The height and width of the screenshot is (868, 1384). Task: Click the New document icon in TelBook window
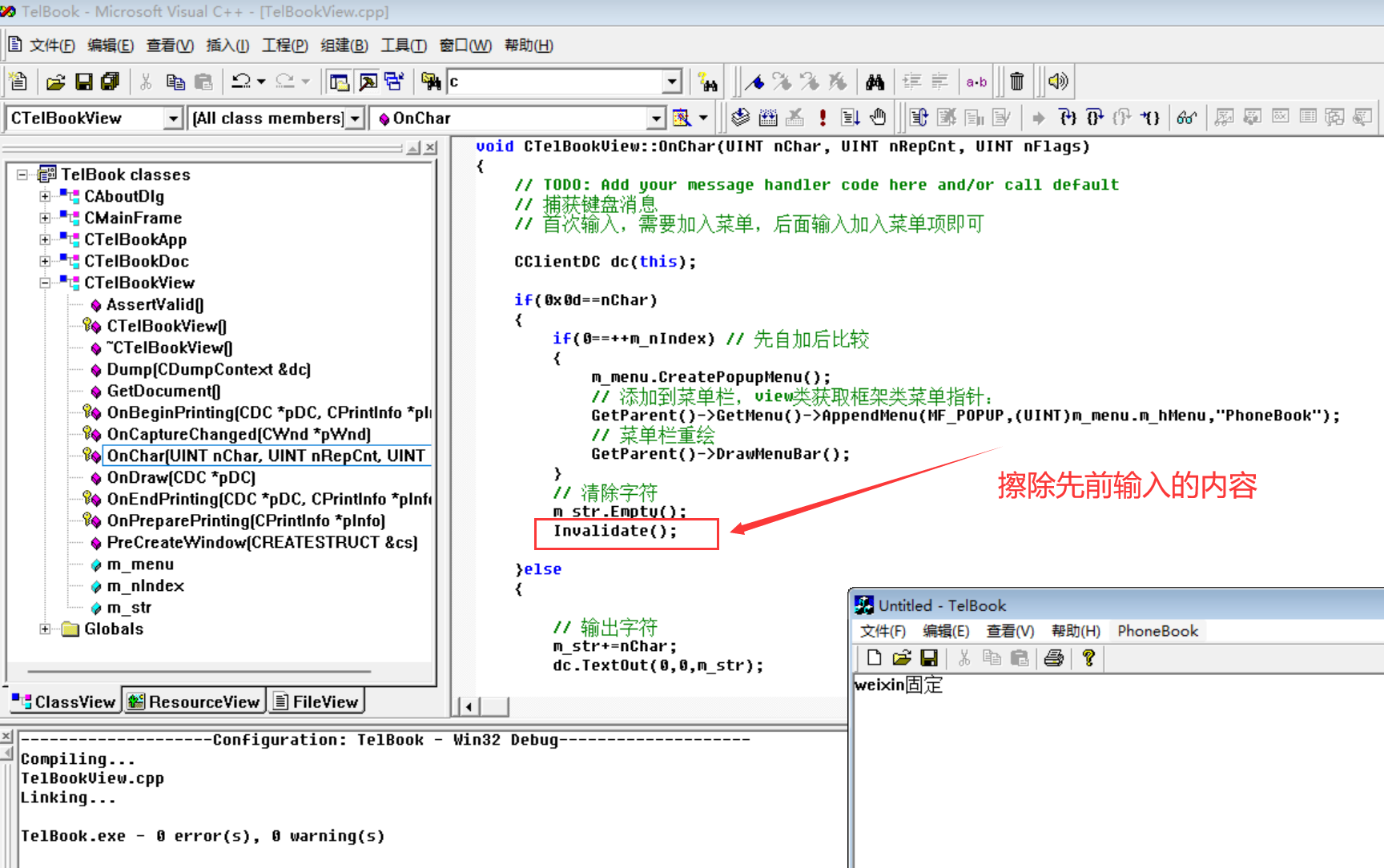874,658
